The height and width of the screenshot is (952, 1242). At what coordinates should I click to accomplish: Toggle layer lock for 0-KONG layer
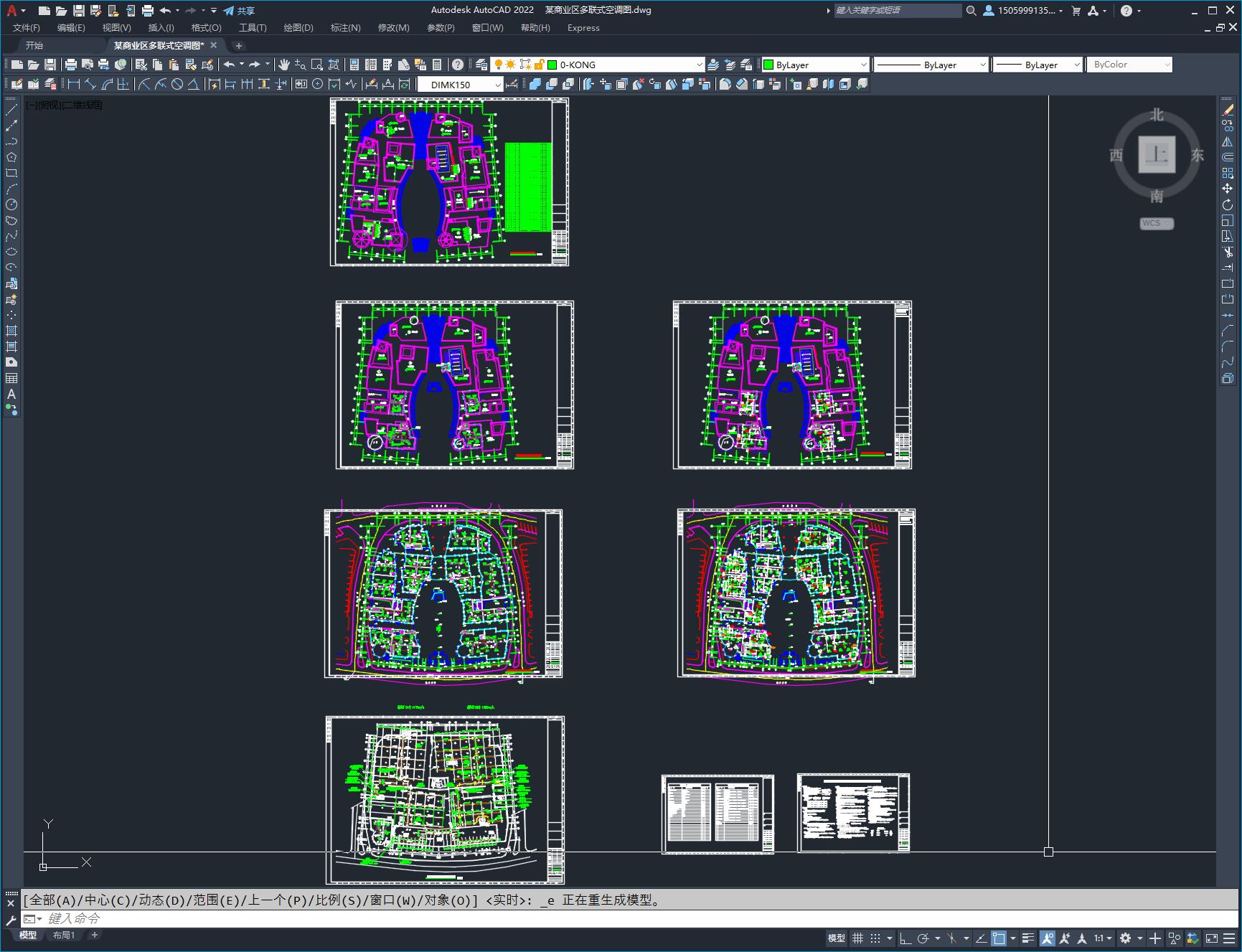tap(539, 65)
